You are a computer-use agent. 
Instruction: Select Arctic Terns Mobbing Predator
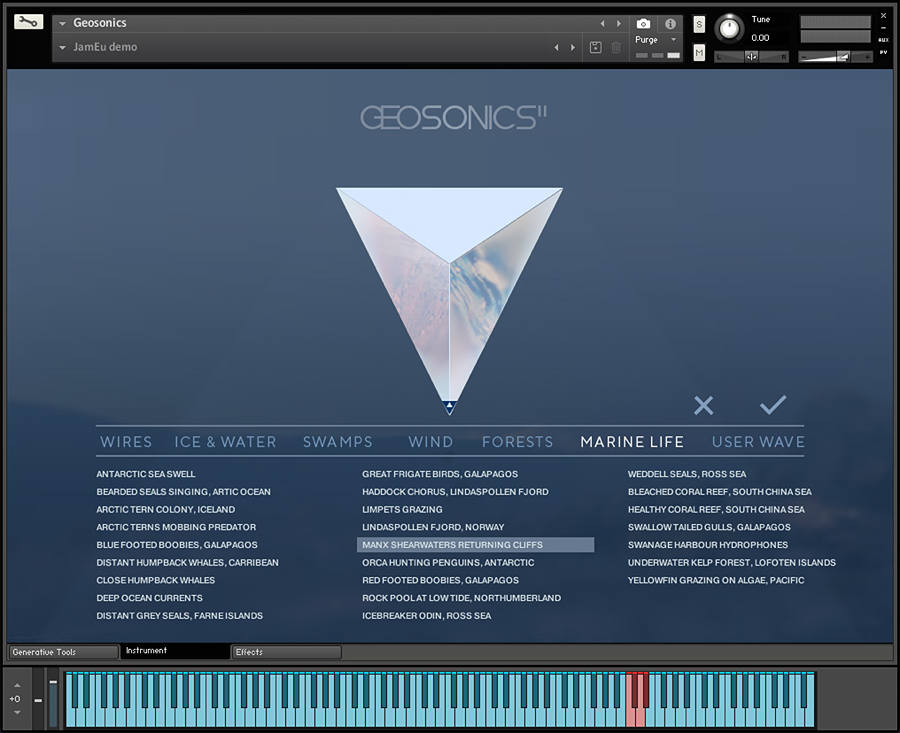pos(176,527)
